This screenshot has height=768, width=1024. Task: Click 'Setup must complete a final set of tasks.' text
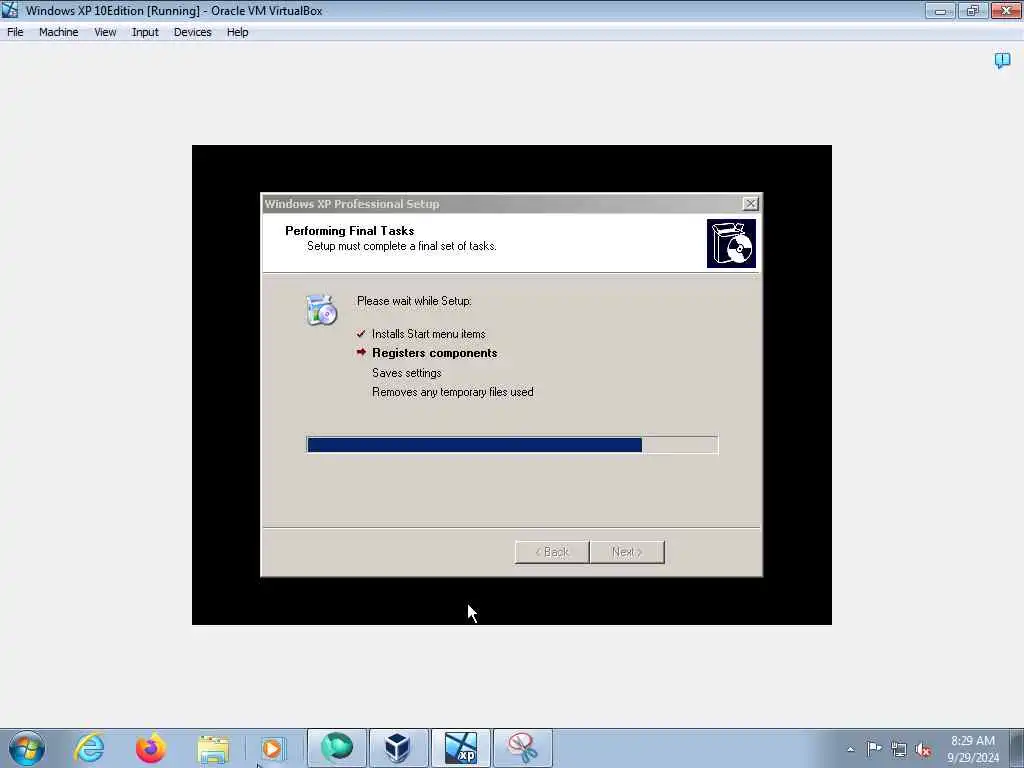click(402, 246)
